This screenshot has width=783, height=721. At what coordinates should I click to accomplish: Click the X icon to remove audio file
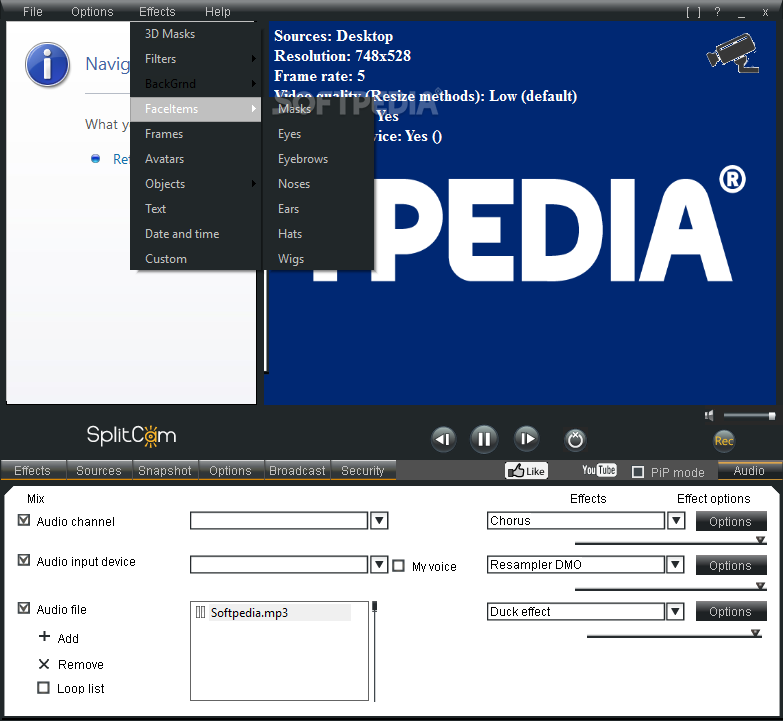point(44,664)
